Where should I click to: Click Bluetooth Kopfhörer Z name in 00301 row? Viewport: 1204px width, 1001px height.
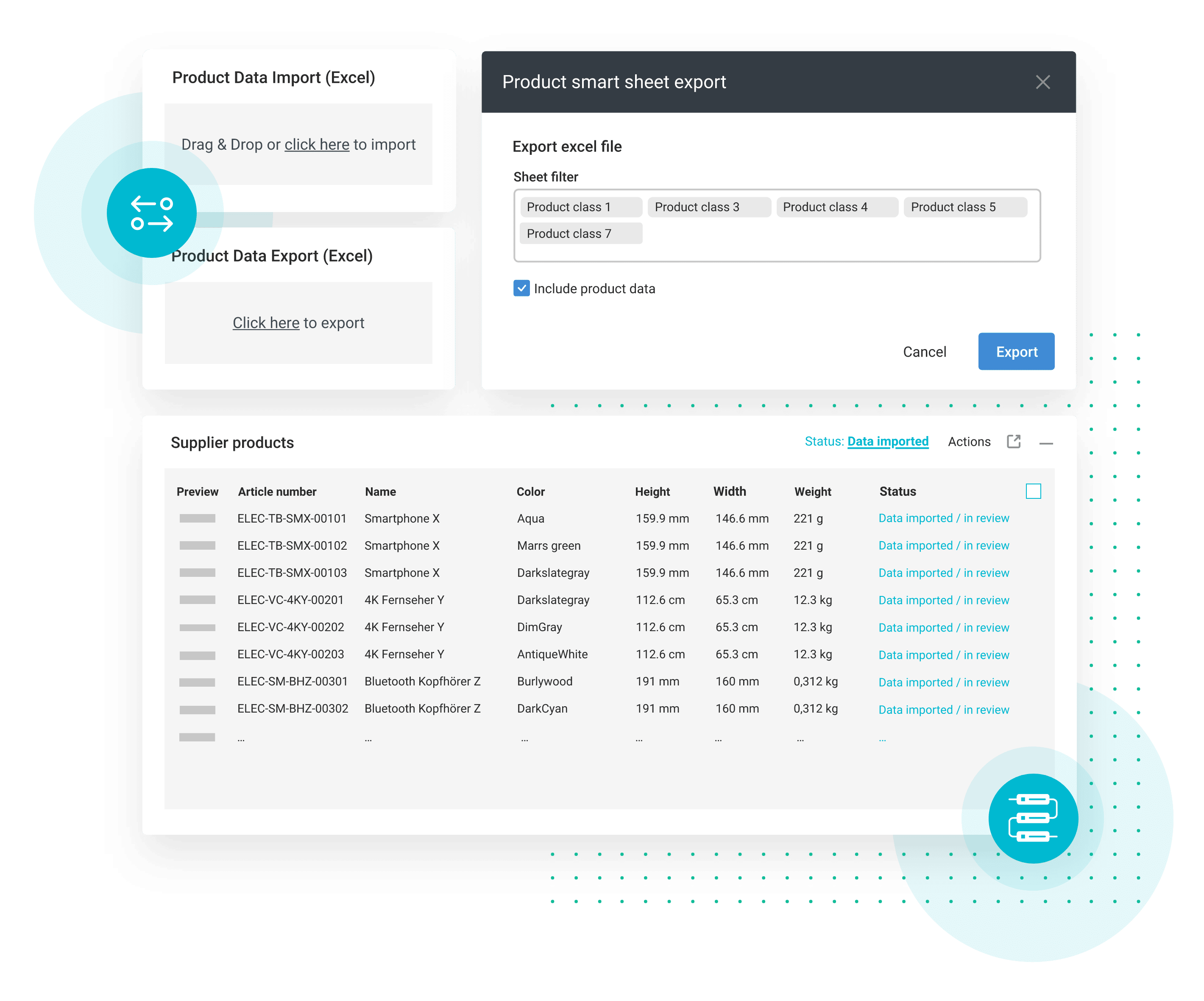point(422,682)
